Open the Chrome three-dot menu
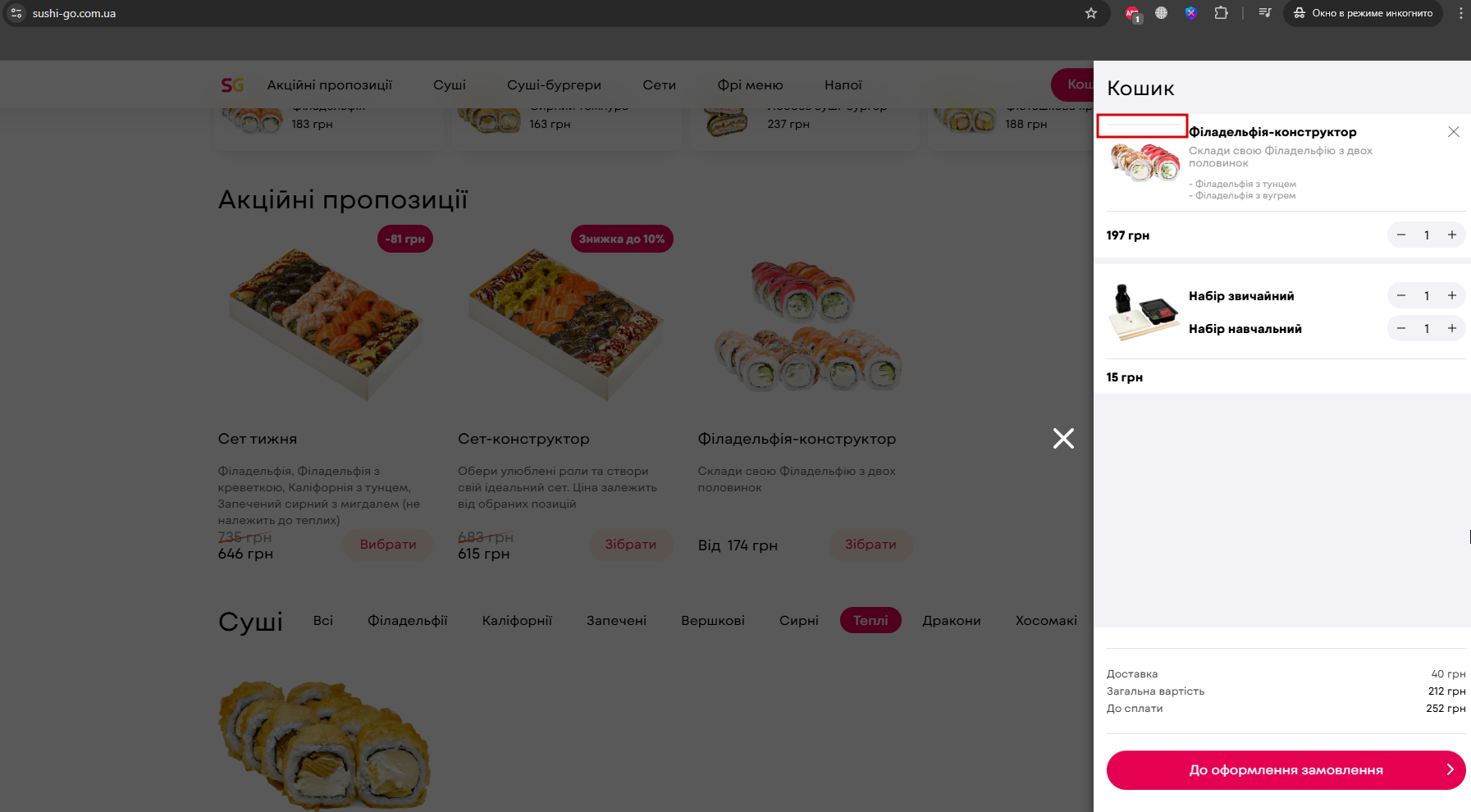 (1460, 13)
